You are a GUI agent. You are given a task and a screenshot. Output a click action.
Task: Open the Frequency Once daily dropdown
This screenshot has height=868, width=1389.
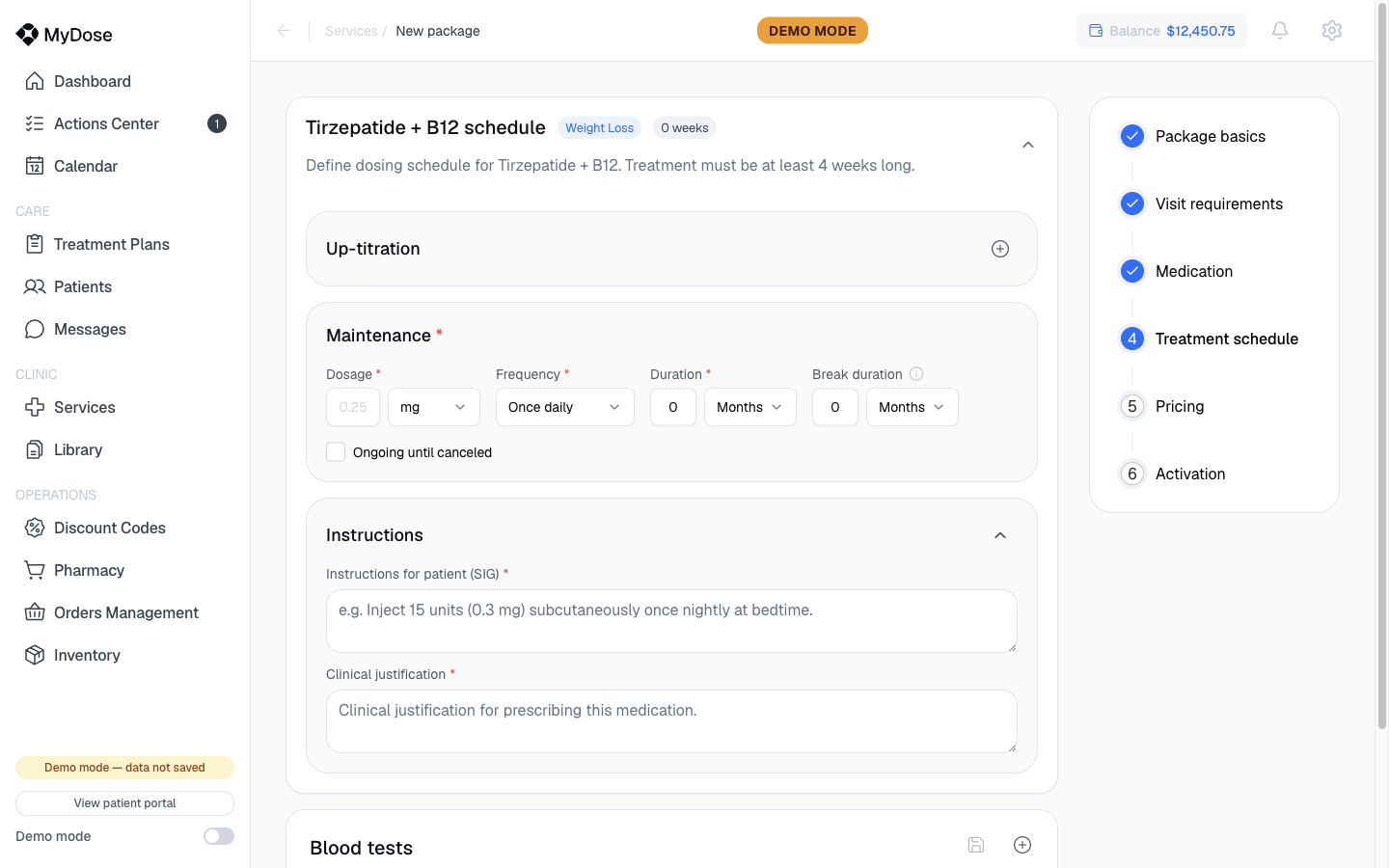tap(565, 407)
